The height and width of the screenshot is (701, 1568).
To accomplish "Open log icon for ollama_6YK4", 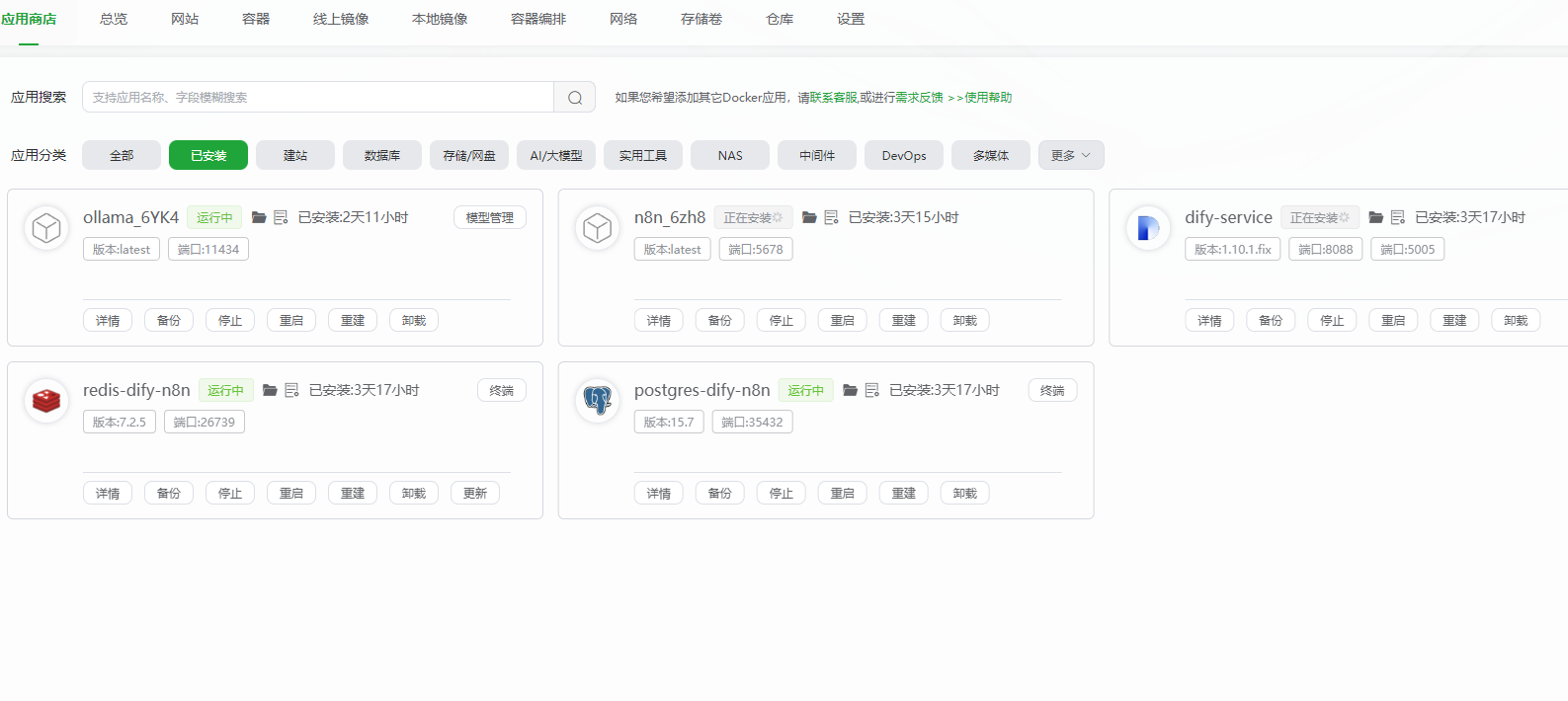I will click(x=281, y=217).
